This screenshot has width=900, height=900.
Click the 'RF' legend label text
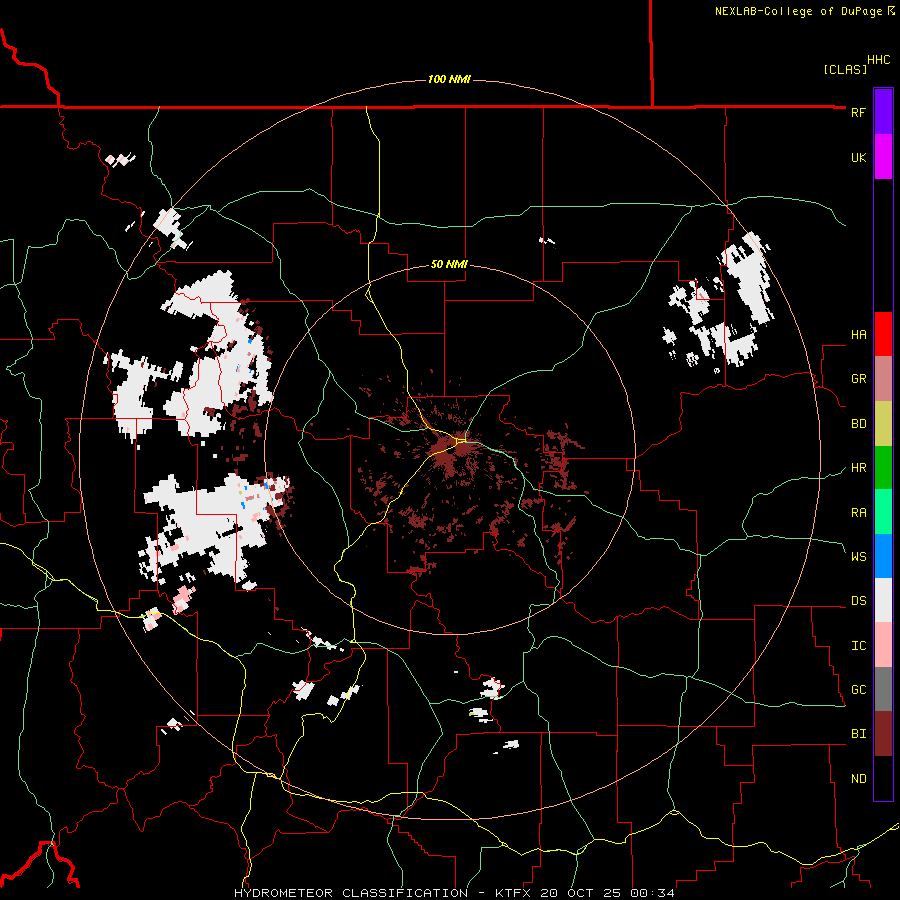(x=858, y=112)
